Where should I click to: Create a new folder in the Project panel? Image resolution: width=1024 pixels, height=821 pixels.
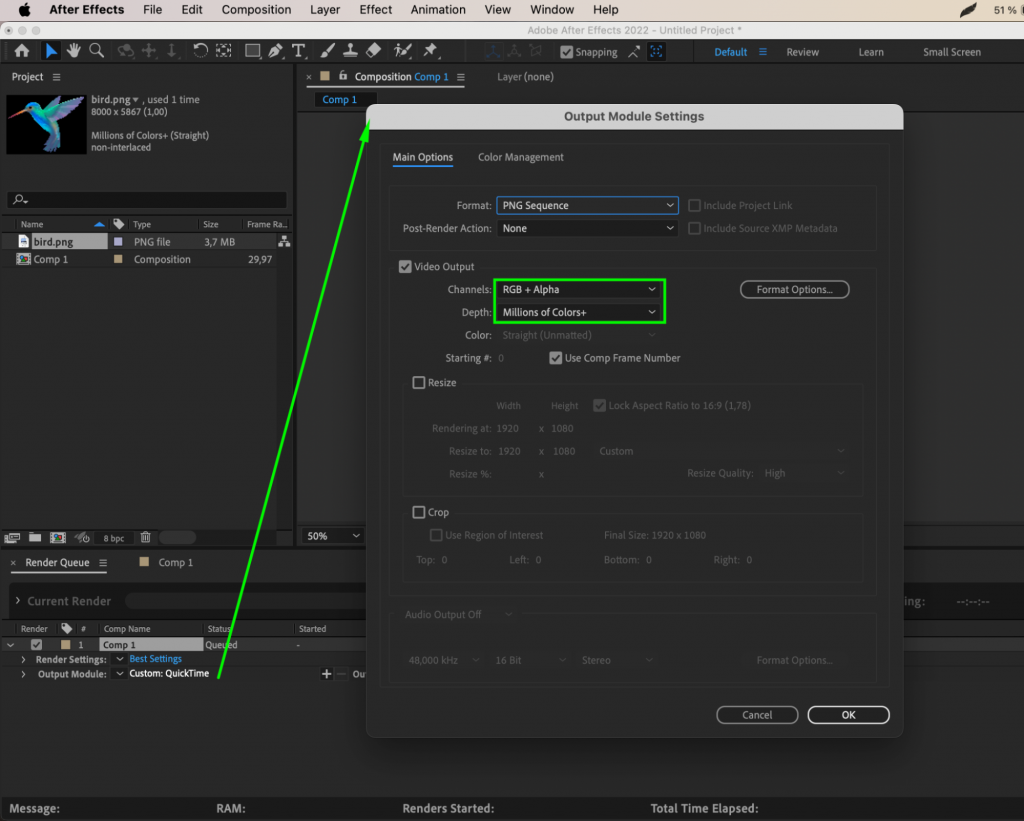coord(34,537)
